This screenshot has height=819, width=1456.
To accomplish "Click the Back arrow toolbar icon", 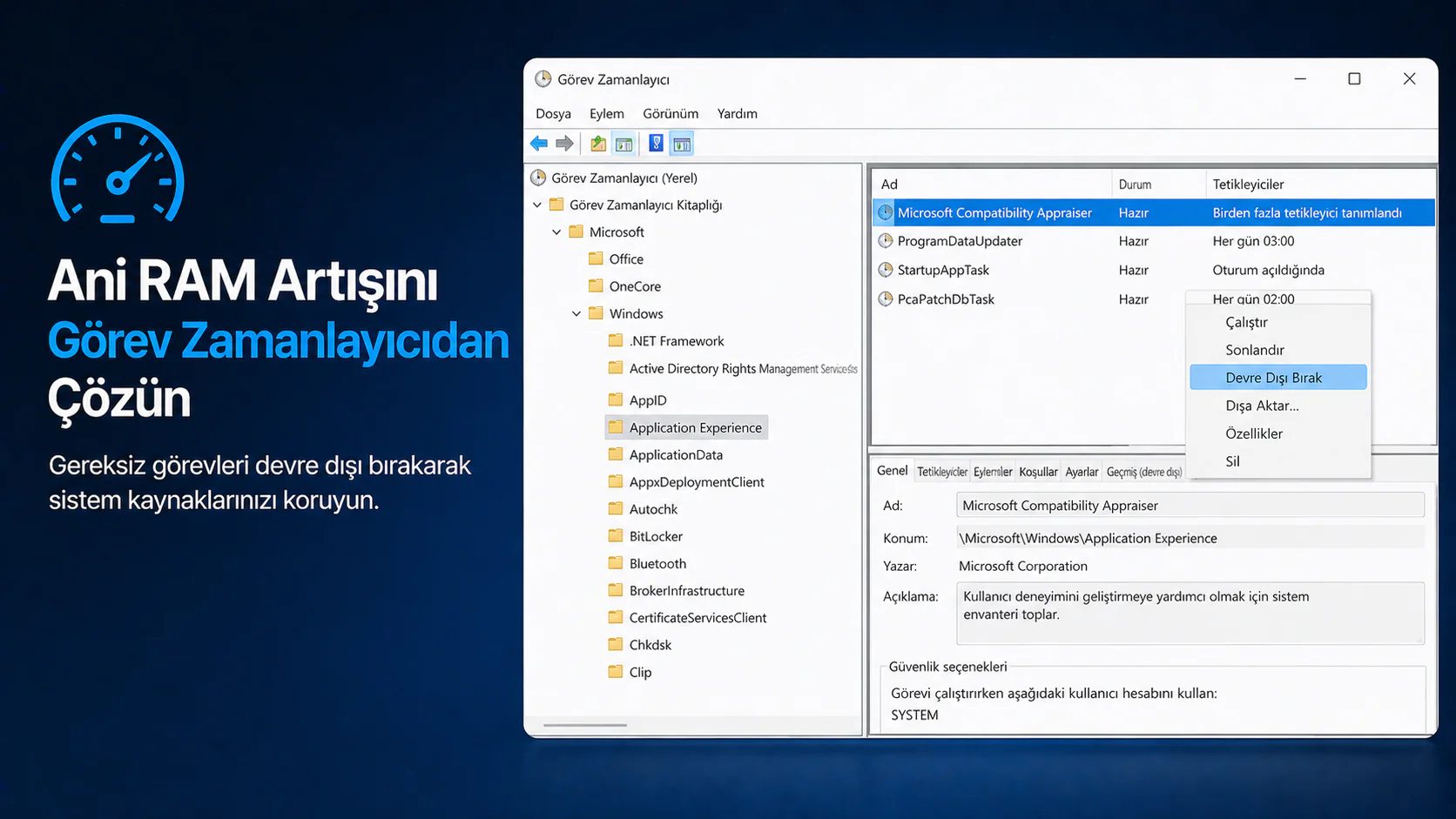I will [x=539, y=144].
